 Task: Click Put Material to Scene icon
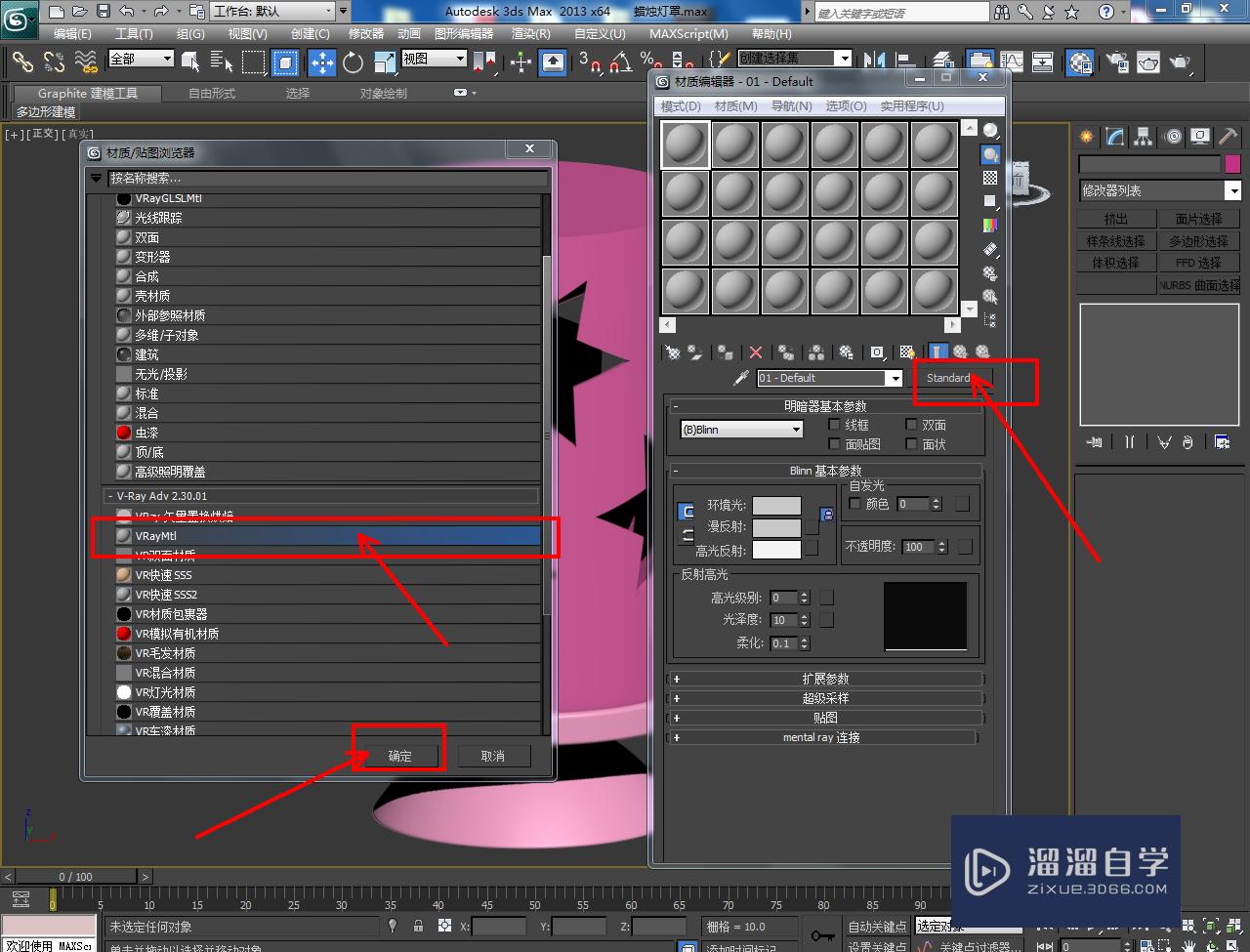(695, 352)
